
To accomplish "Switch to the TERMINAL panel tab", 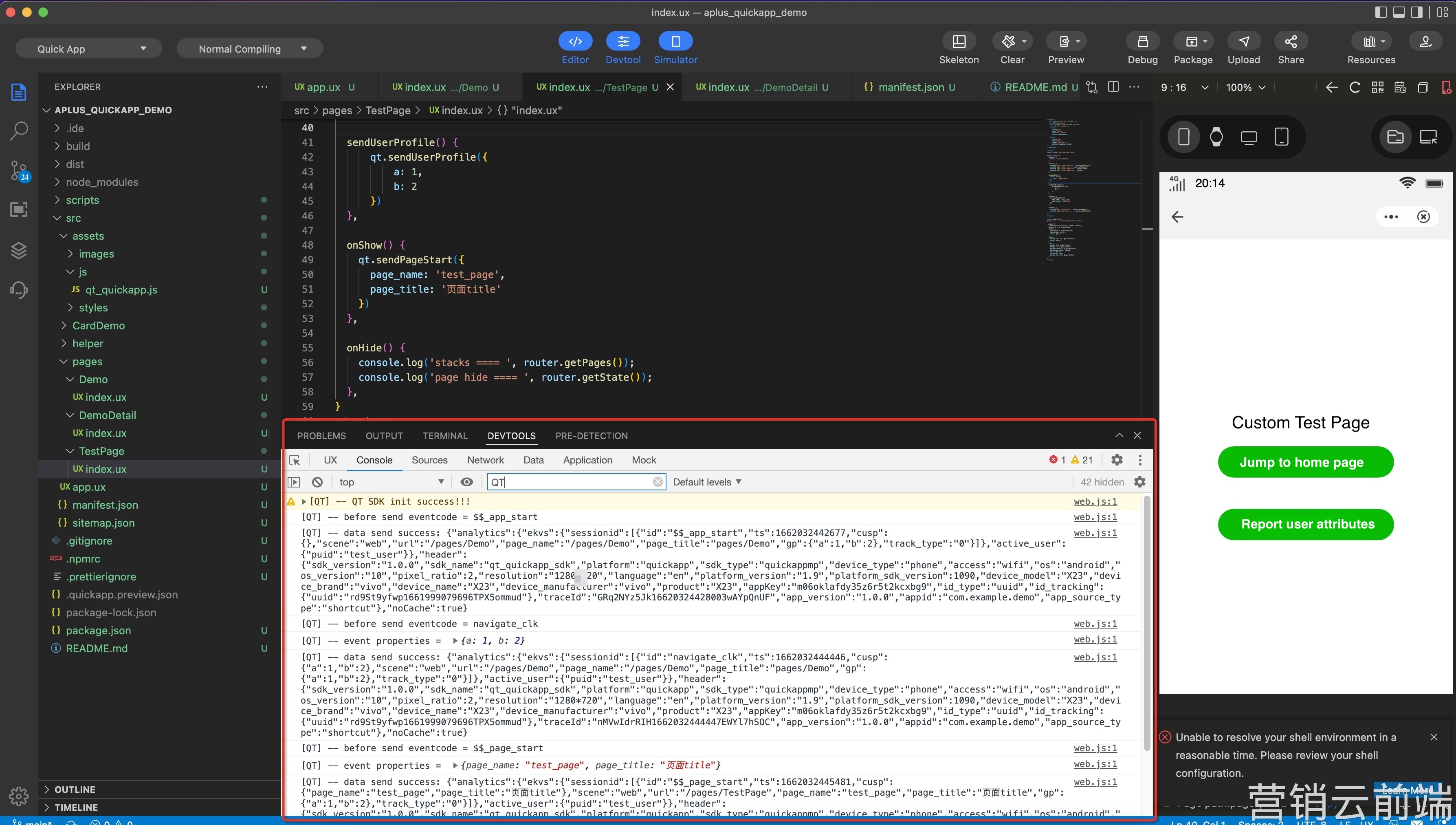I will click(x=444, y=436).
